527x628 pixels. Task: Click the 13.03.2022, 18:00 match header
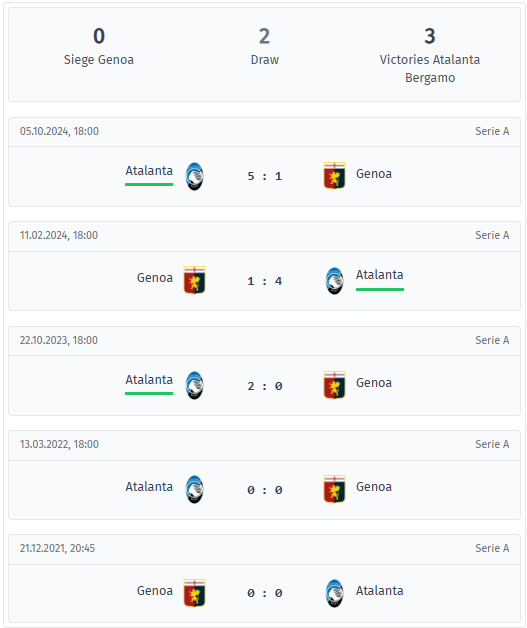pos(264,444)
